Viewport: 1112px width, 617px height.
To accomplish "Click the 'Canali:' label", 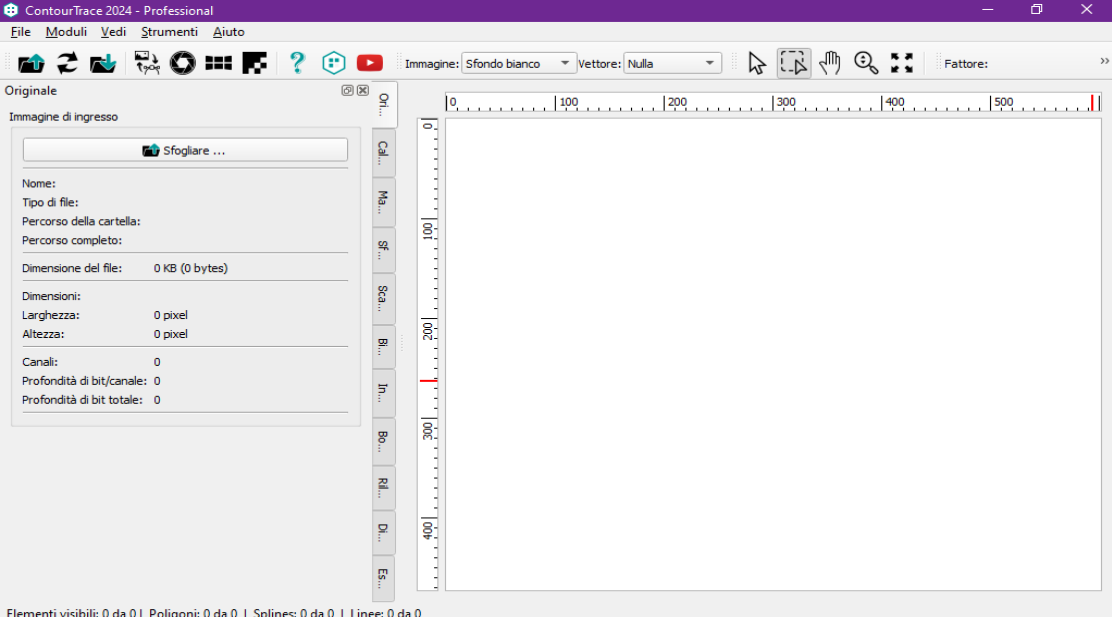I will (40, 362).
